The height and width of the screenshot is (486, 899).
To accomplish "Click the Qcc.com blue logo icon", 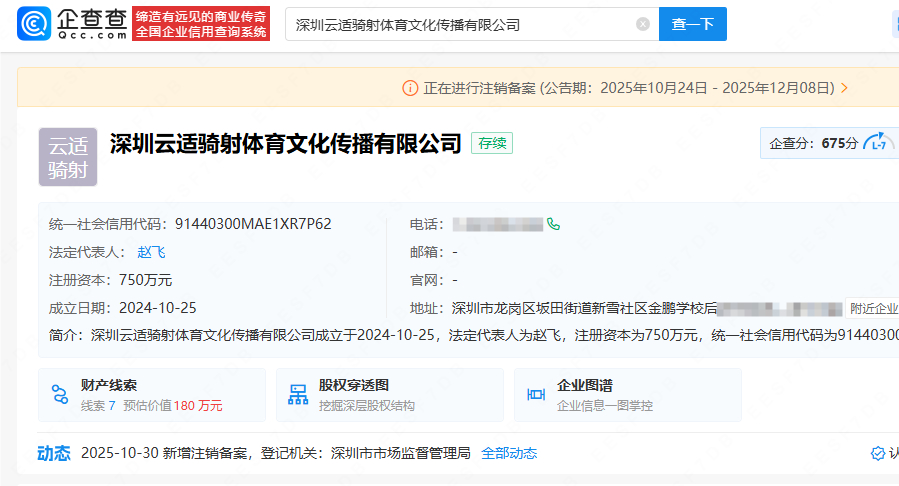I will [34, 23].
